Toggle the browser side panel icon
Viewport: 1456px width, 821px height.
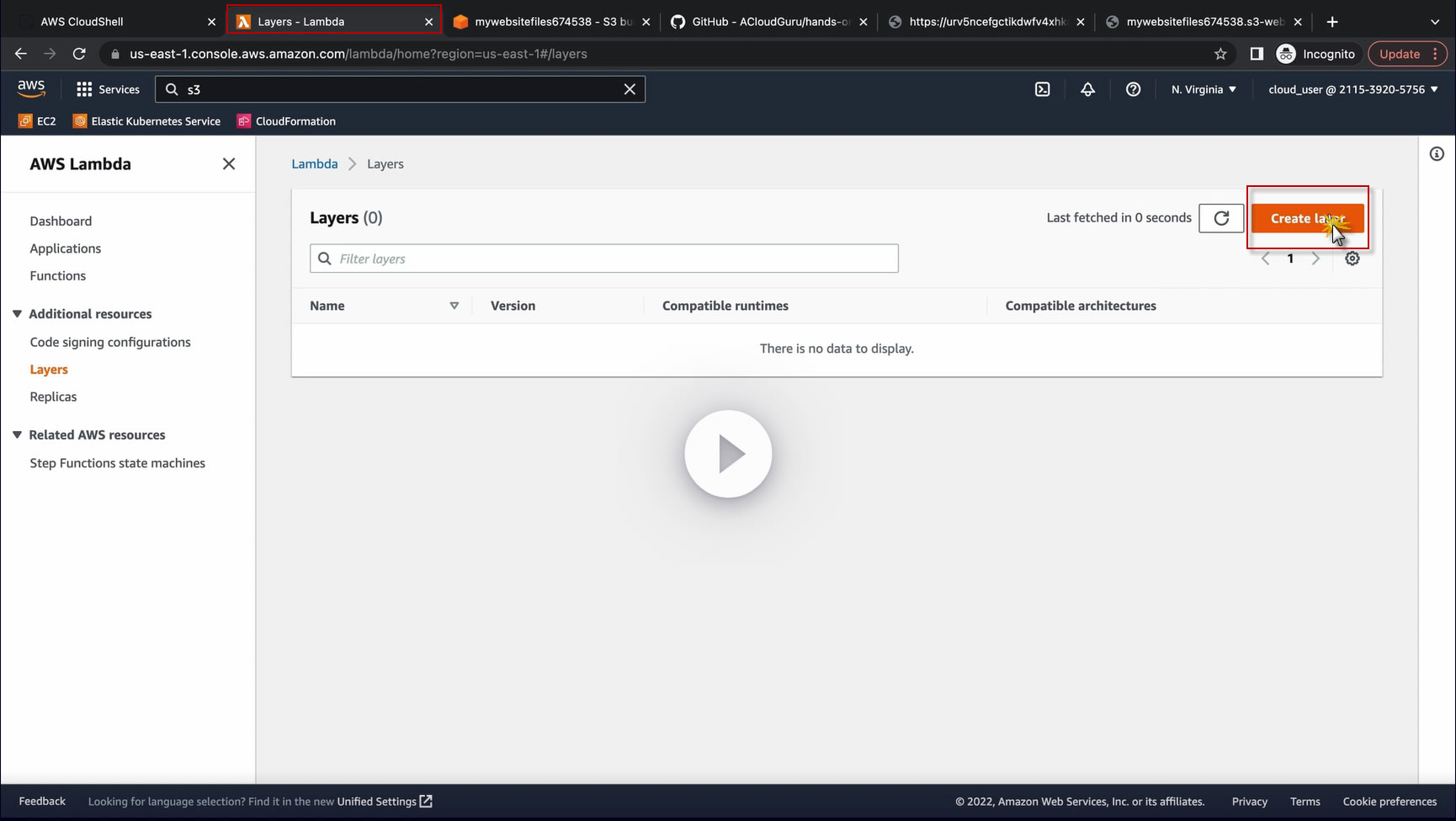pyautogui.click(x=1257, y=54)
